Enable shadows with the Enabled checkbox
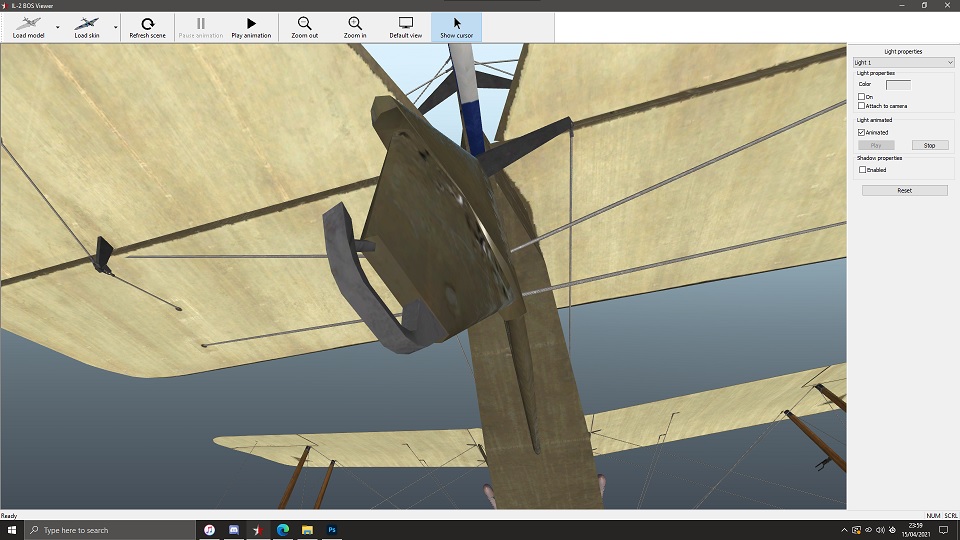Viewport: 960px width, 540px height. point(862,170)
